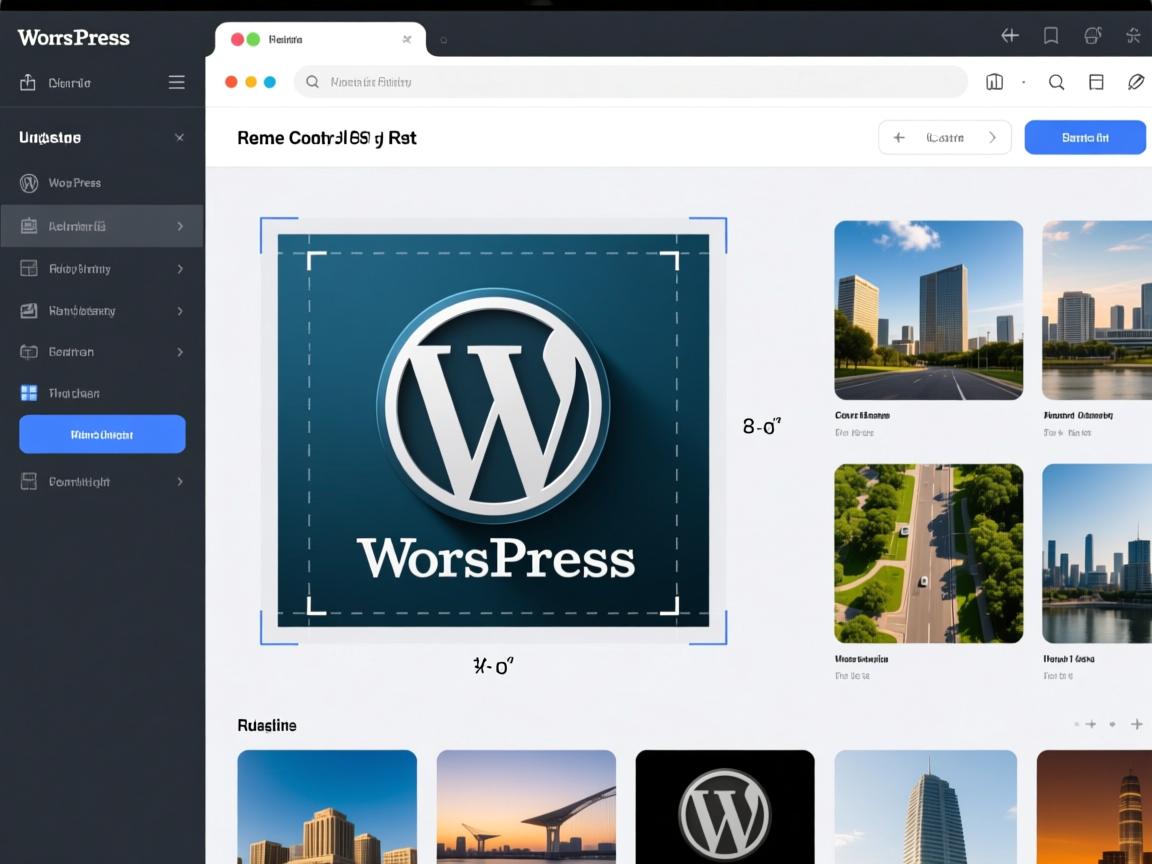This screenshot has width=1152, height=864.
Task: Click the book-shaped library icon in the toolbar
Action: [994, 82]
